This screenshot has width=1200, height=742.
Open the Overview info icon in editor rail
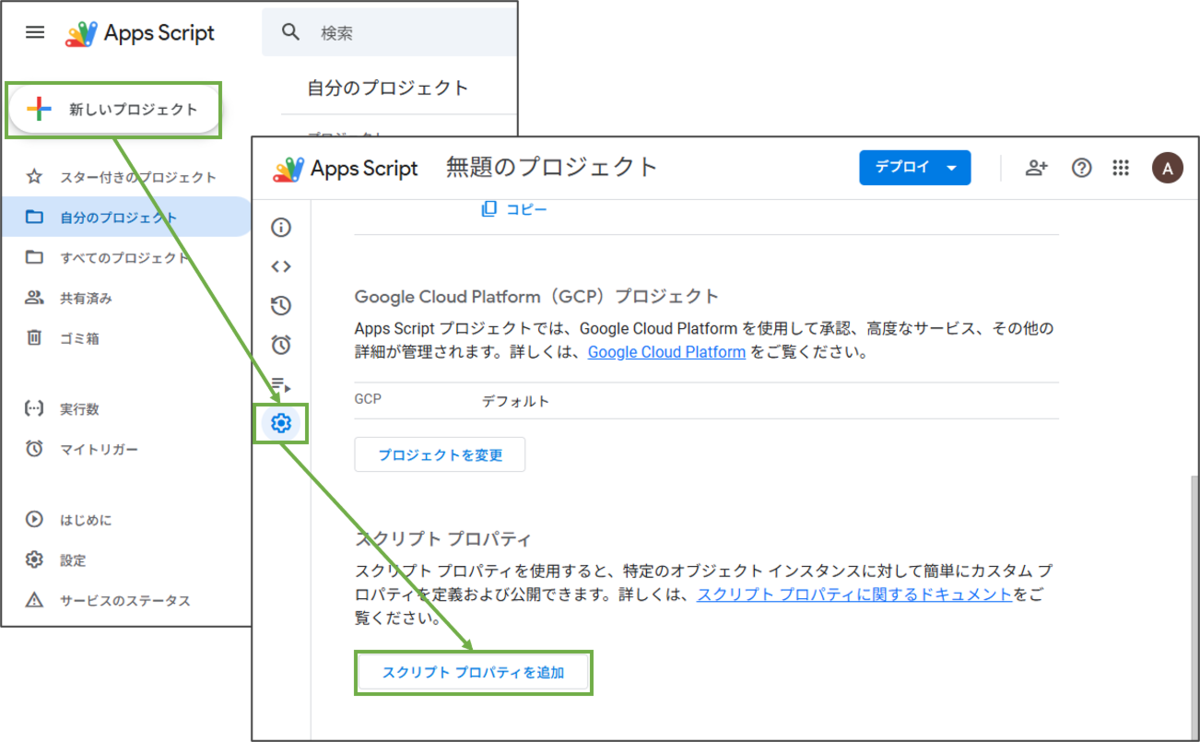click(281, 227)
